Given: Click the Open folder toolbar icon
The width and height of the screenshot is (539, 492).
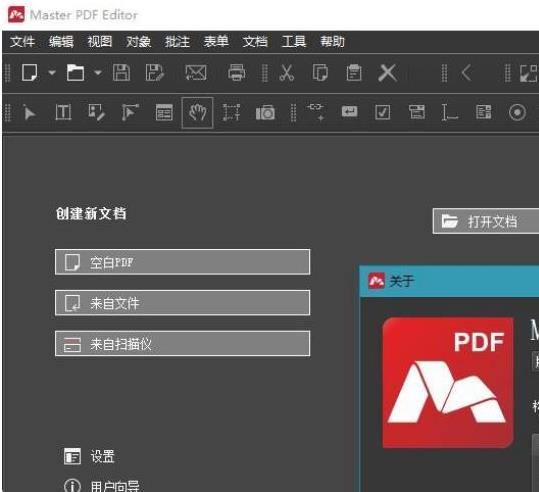Looking at the screenshot, I should click(75, 73).
